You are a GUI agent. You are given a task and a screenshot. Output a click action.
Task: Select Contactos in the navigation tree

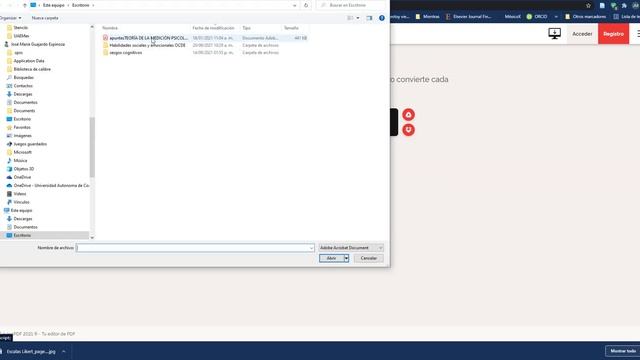[23, 86]
